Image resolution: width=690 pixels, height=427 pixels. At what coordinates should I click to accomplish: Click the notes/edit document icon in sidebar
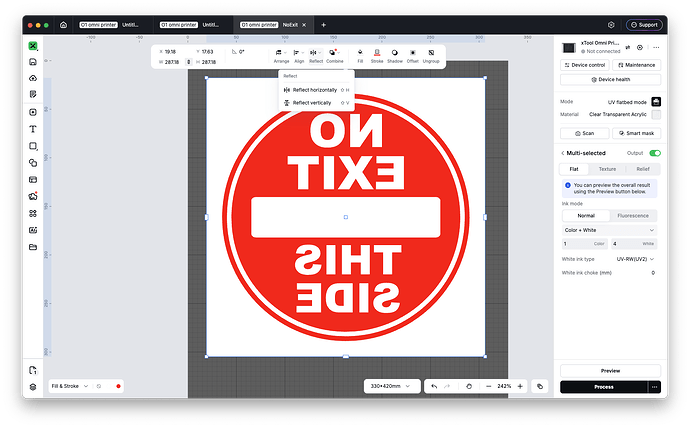[x=33, y=94]
